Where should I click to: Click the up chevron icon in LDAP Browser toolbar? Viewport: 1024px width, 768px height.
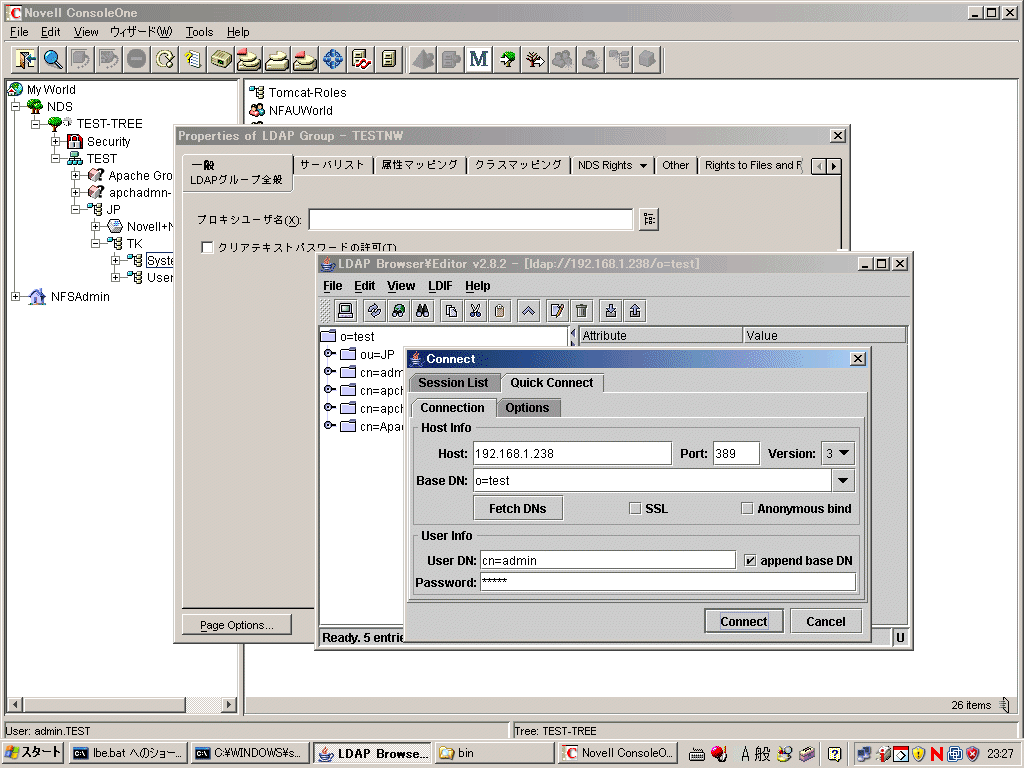(x=528, y=311)
